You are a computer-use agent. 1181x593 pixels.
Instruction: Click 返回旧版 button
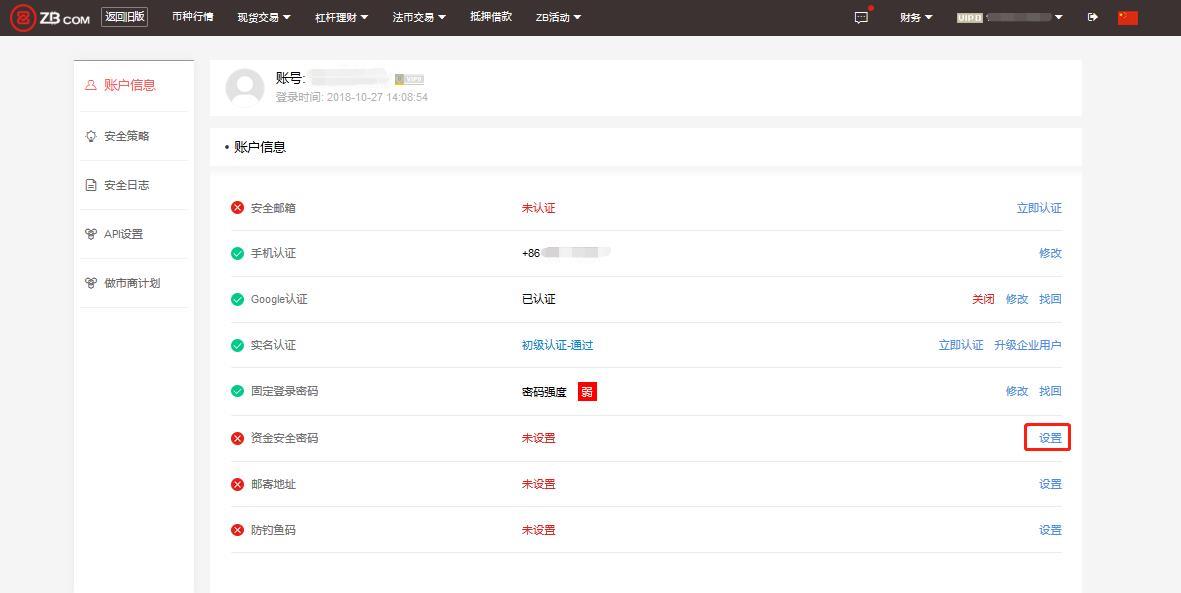tap(125, 17)
